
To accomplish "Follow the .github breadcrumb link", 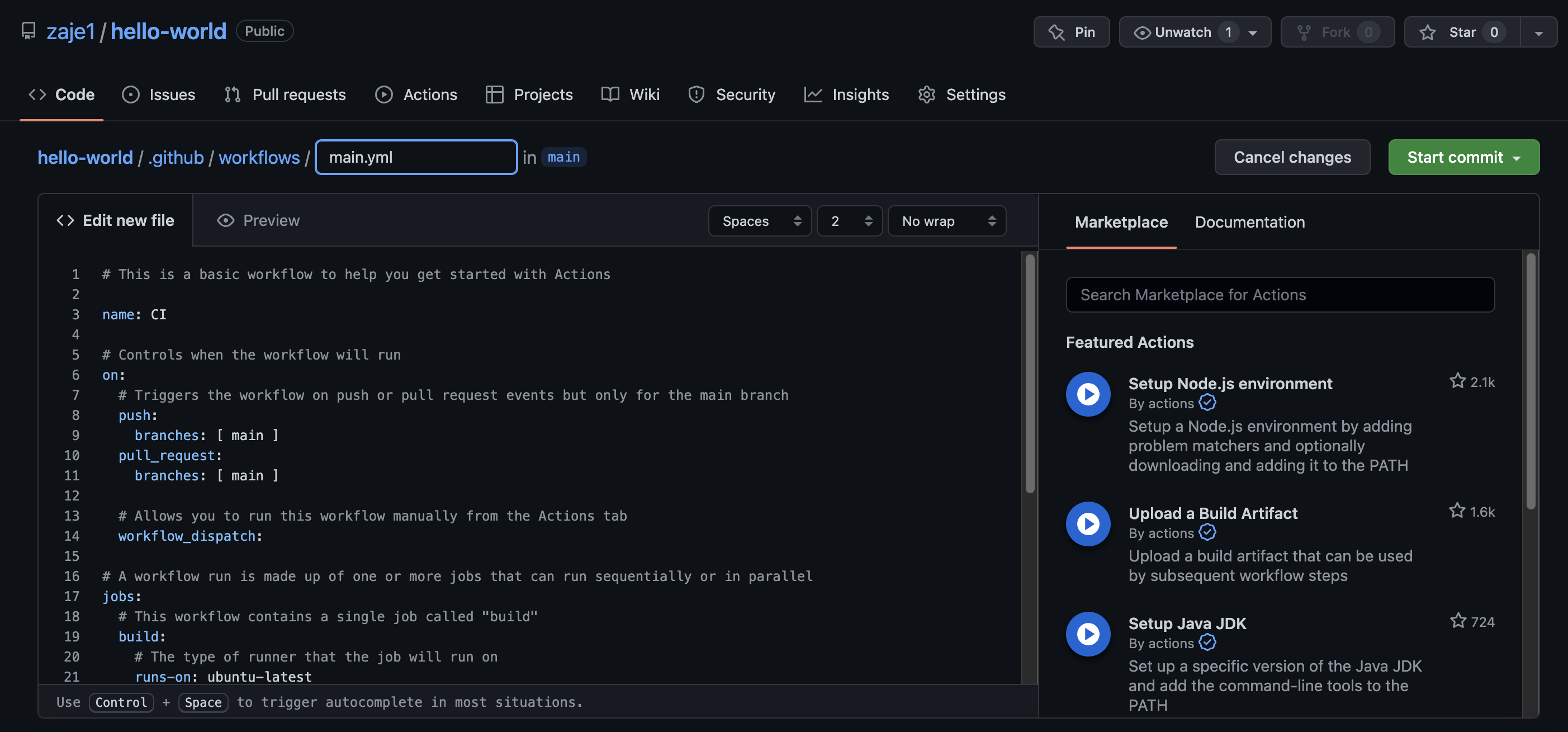I will (176, 158).
